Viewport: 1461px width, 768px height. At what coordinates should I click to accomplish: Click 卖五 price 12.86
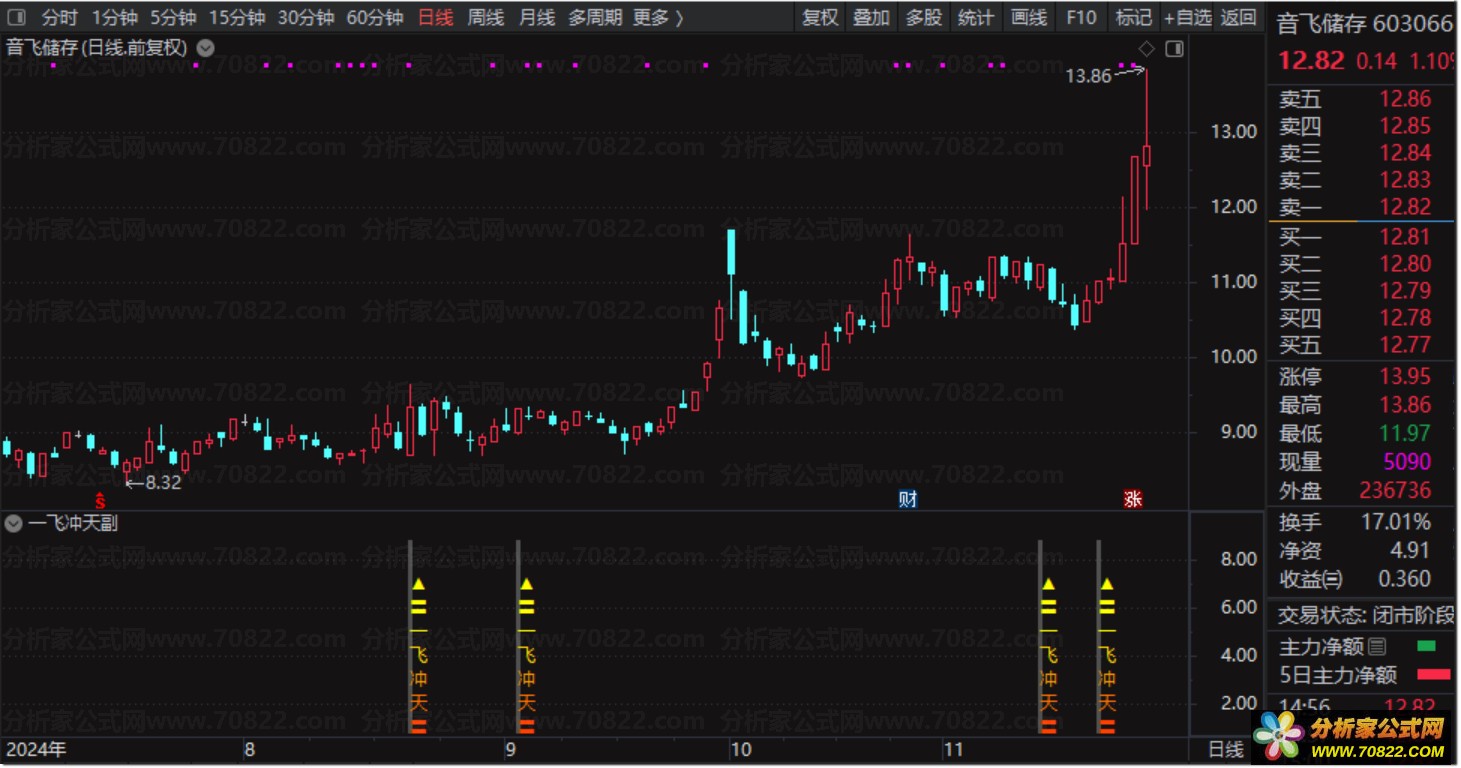pyautogui.click(x=1405, y=99)
